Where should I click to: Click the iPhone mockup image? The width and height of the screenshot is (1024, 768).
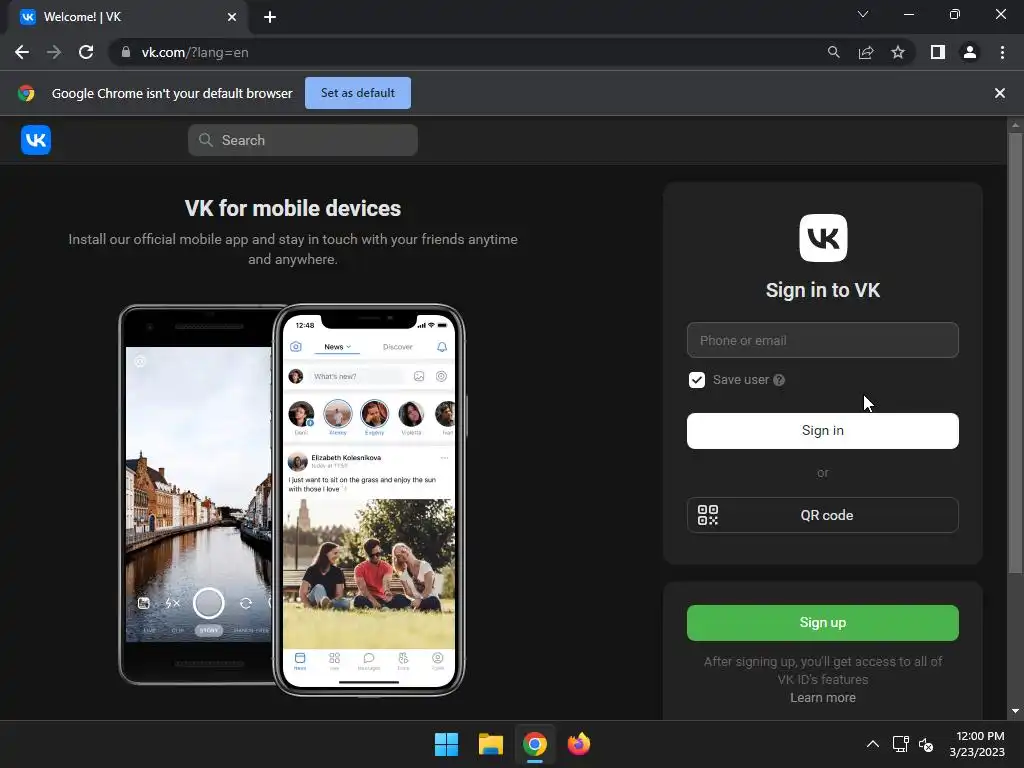[x=369, y=500]
